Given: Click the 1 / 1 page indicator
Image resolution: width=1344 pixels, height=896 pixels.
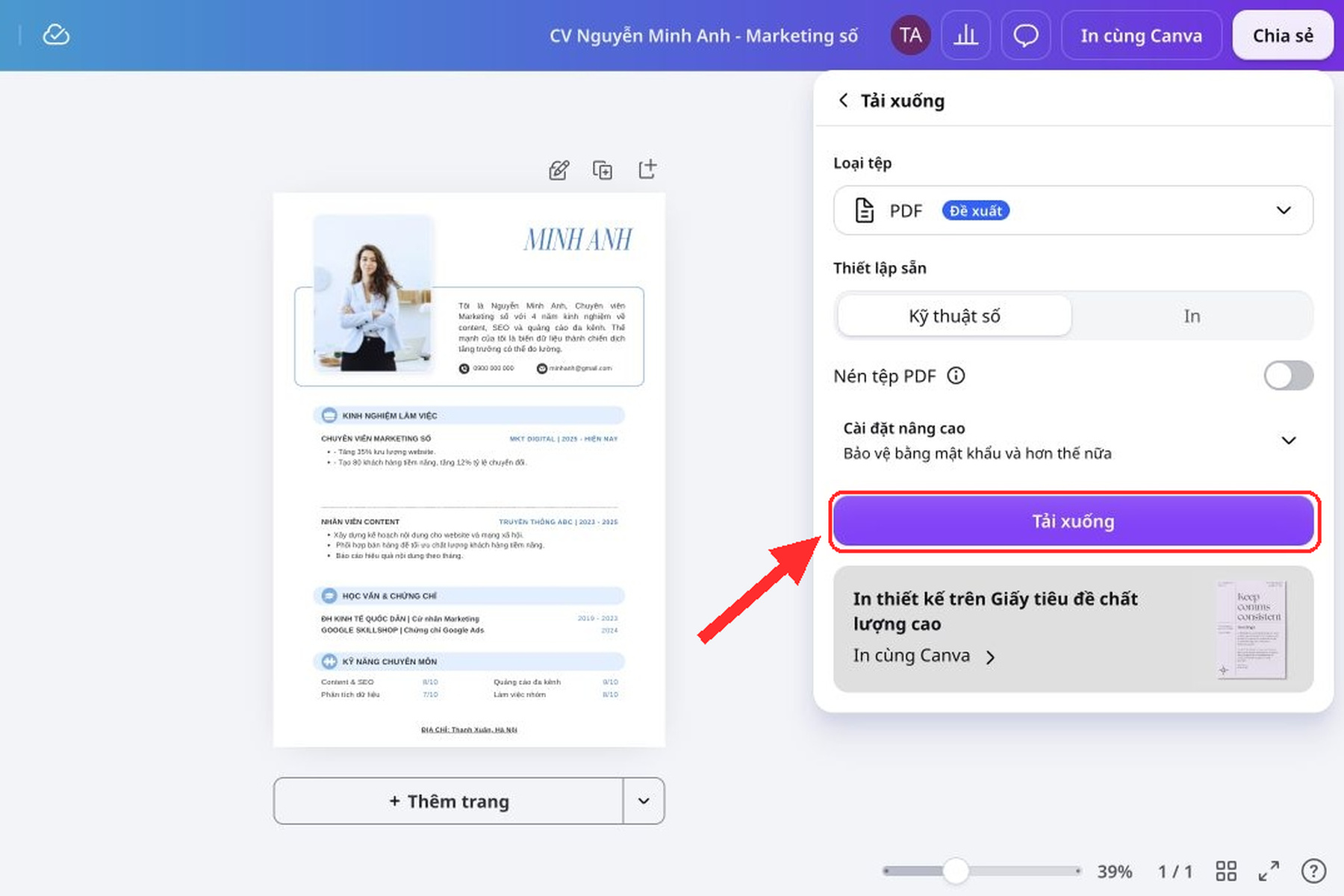Looking at the screenshot, I should click(1175, 871).
